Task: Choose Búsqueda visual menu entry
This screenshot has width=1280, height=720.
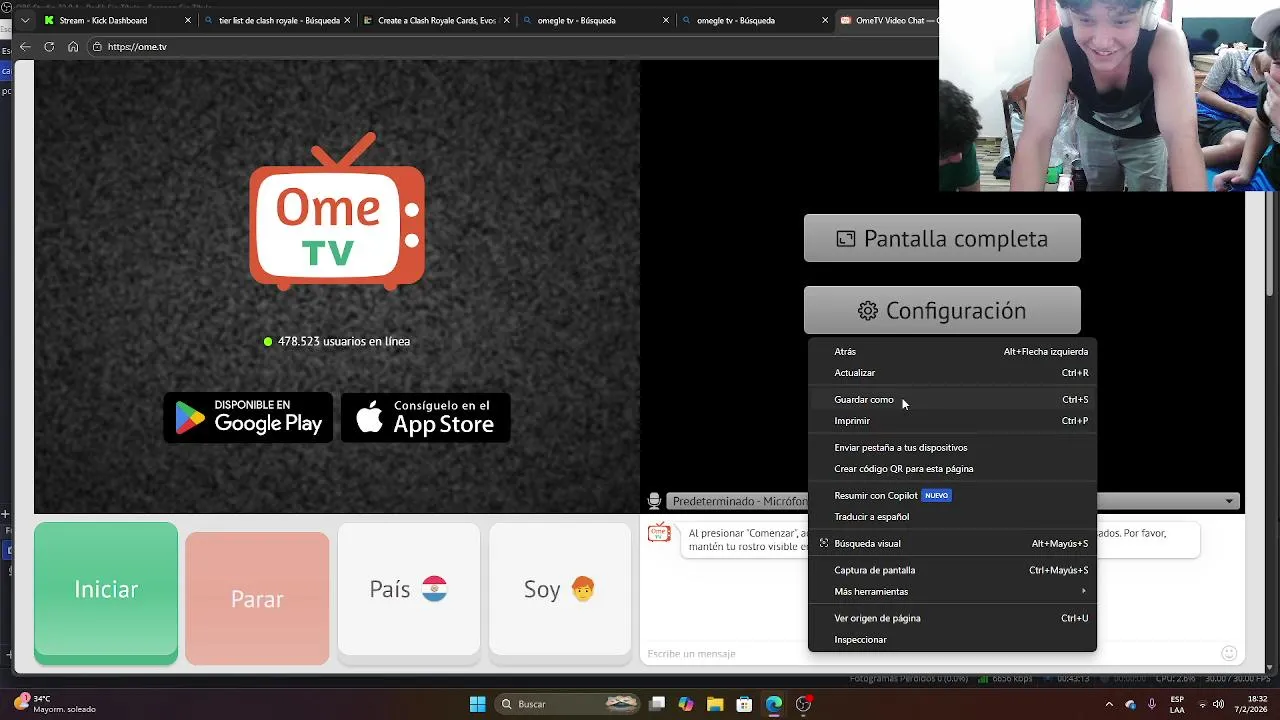Action: [x=952, y=544]
